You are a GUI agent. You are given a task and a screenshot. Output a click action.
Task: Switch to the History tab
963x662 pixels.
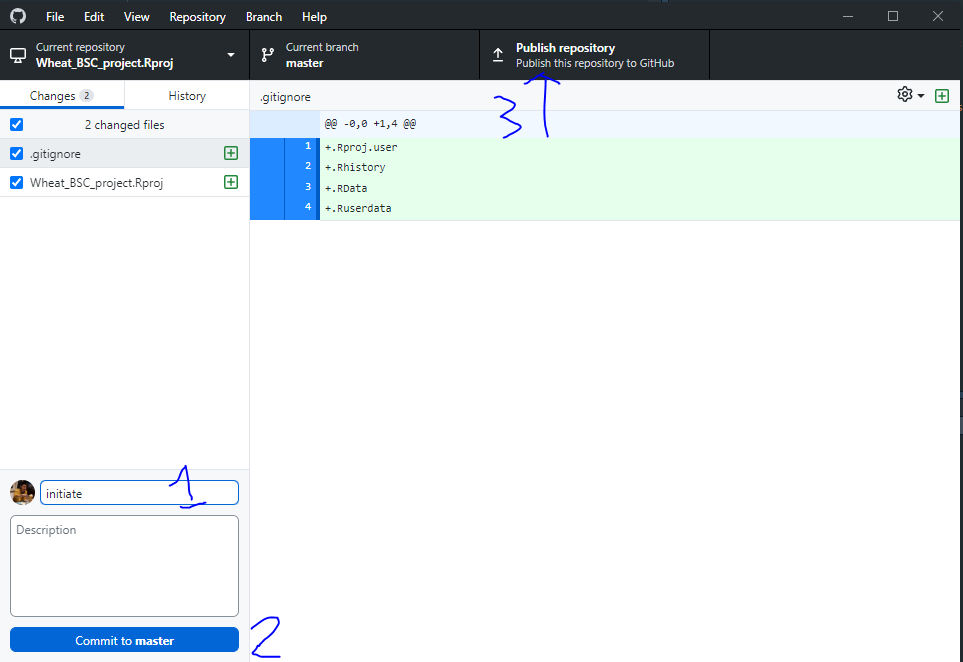click(x=187, y=96)
